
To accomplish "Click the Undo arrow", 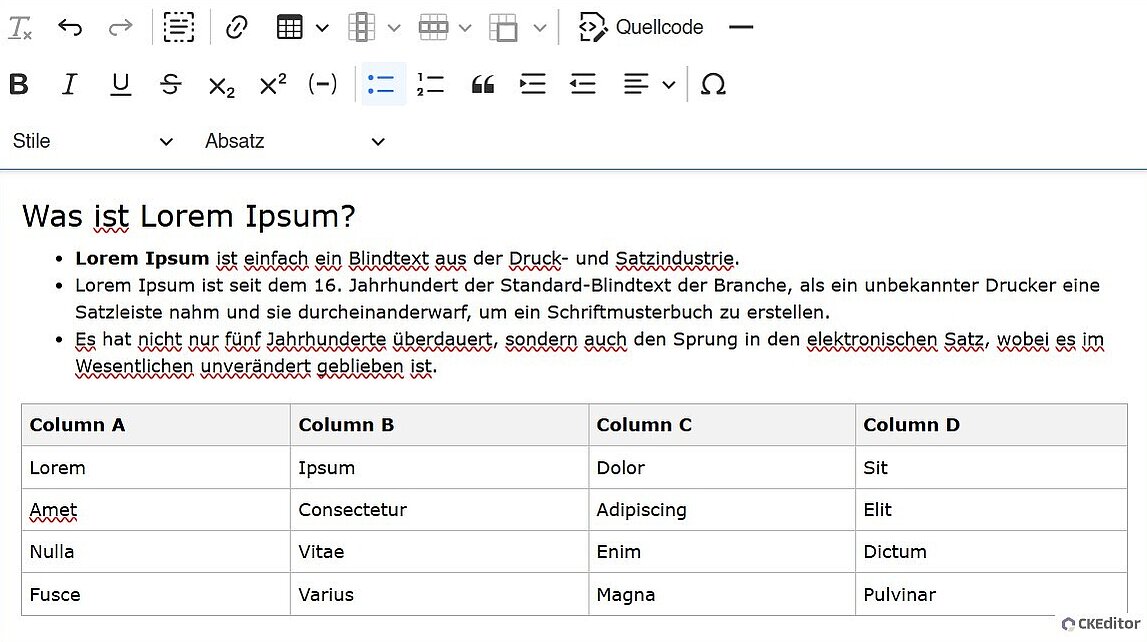I will click(69, 27).
